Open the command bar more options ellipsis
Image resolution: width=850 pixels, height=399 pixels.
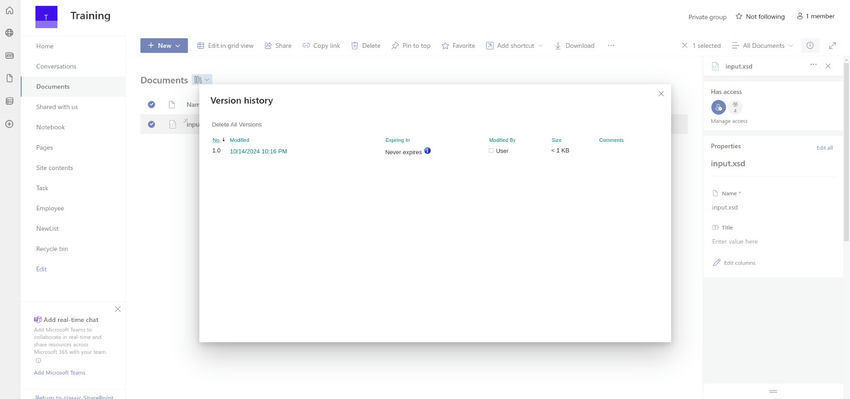pos(611,46)
